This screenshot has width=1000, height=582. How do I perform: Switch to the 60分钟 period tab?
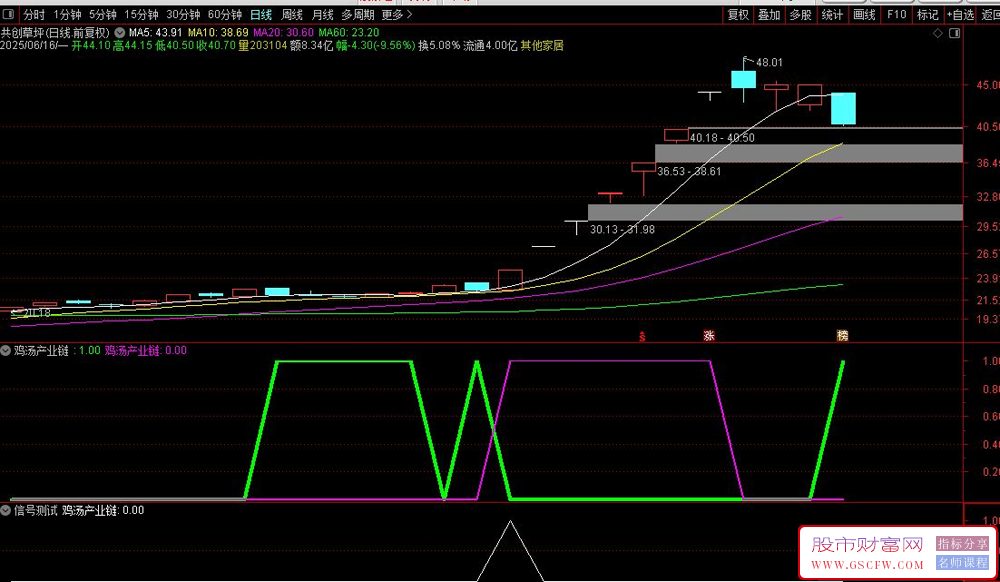pyautogui.click(x=225, y=14)
